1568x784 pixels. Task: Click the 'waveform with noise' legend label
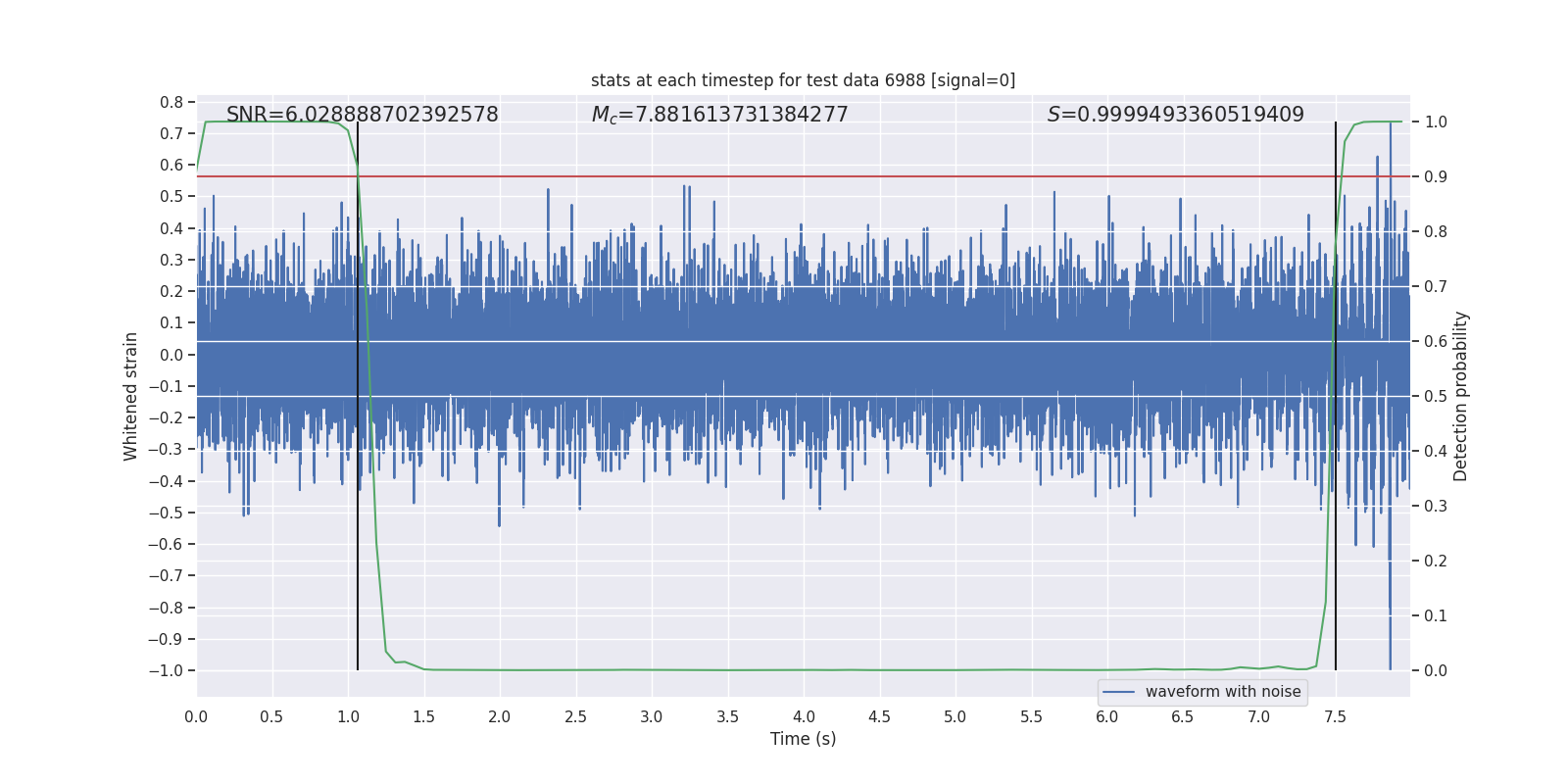(1222, 692)
